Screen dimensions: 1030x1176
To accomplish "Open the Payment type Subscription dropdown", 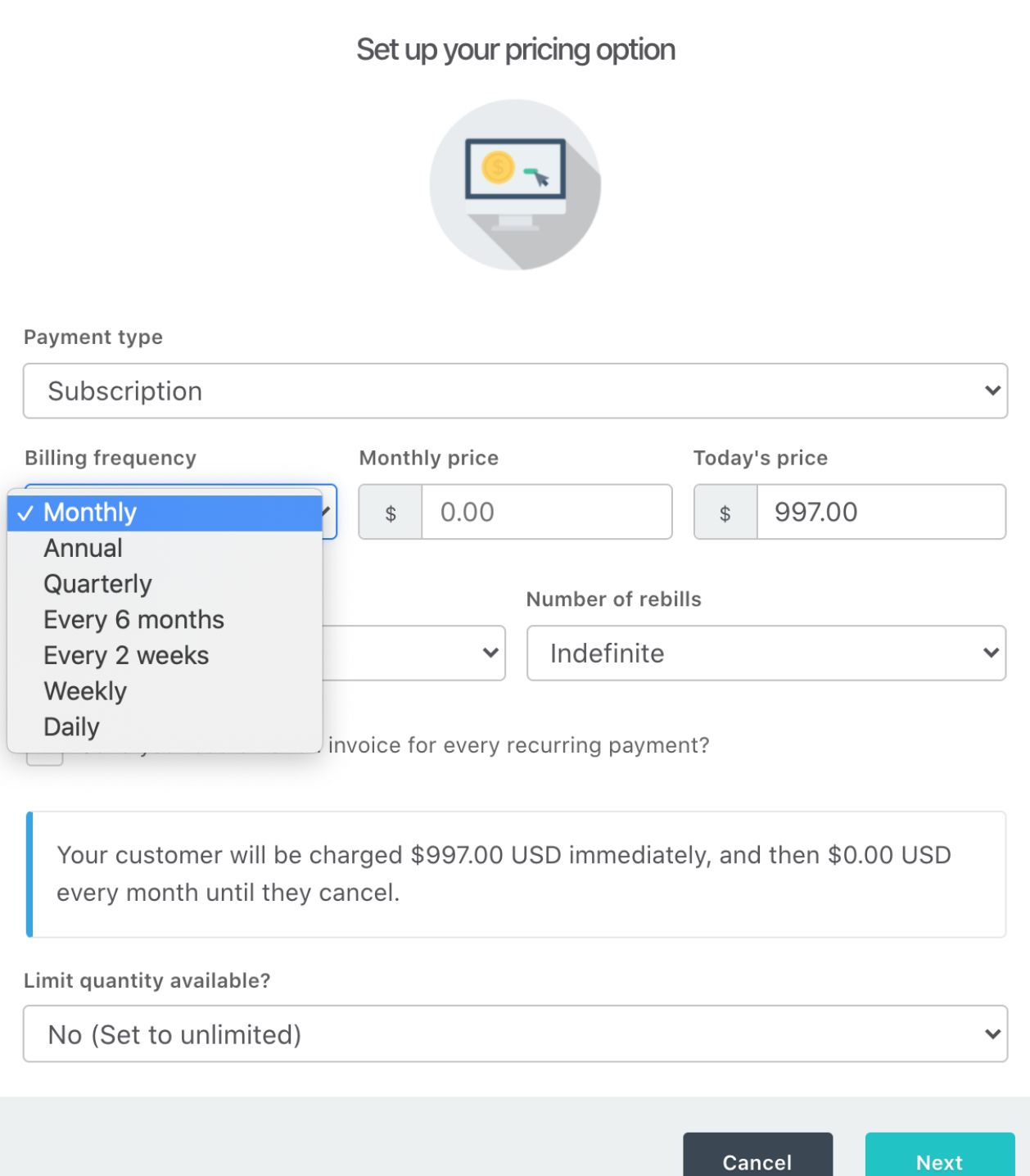I will point(515,391).
